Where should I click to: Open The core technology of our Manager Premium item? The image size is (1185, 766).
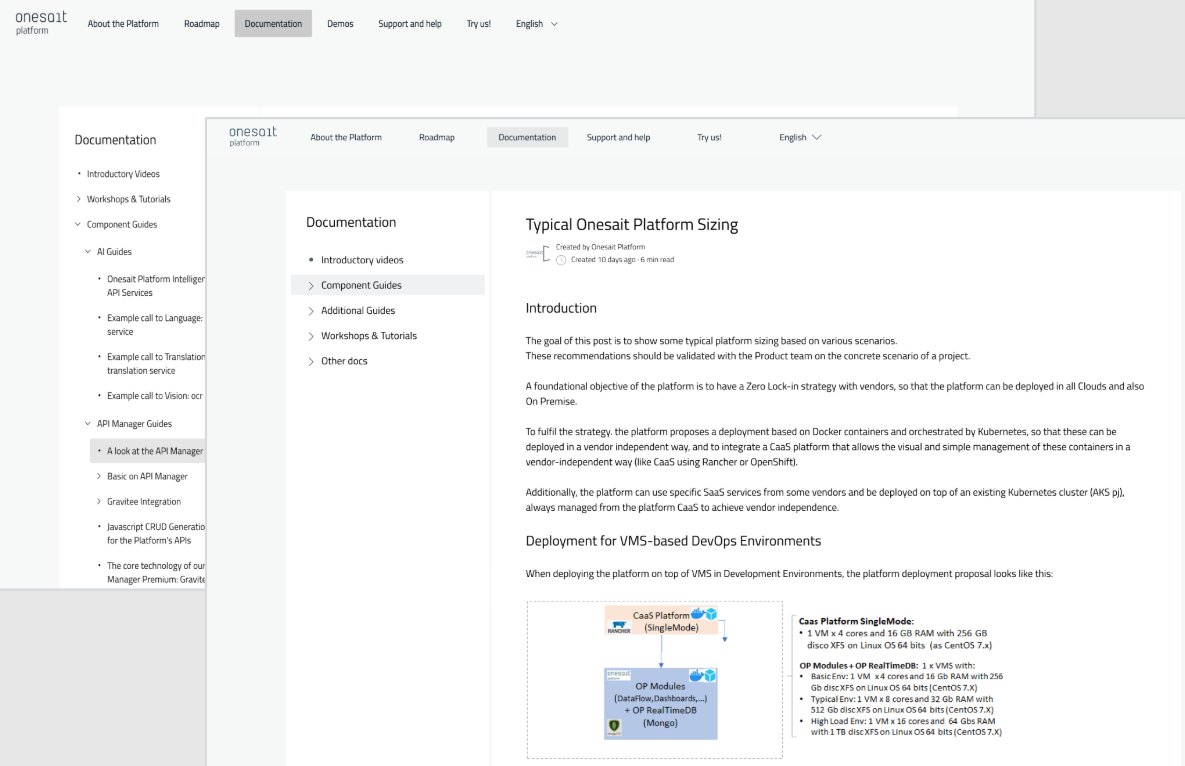pos(156,573)
